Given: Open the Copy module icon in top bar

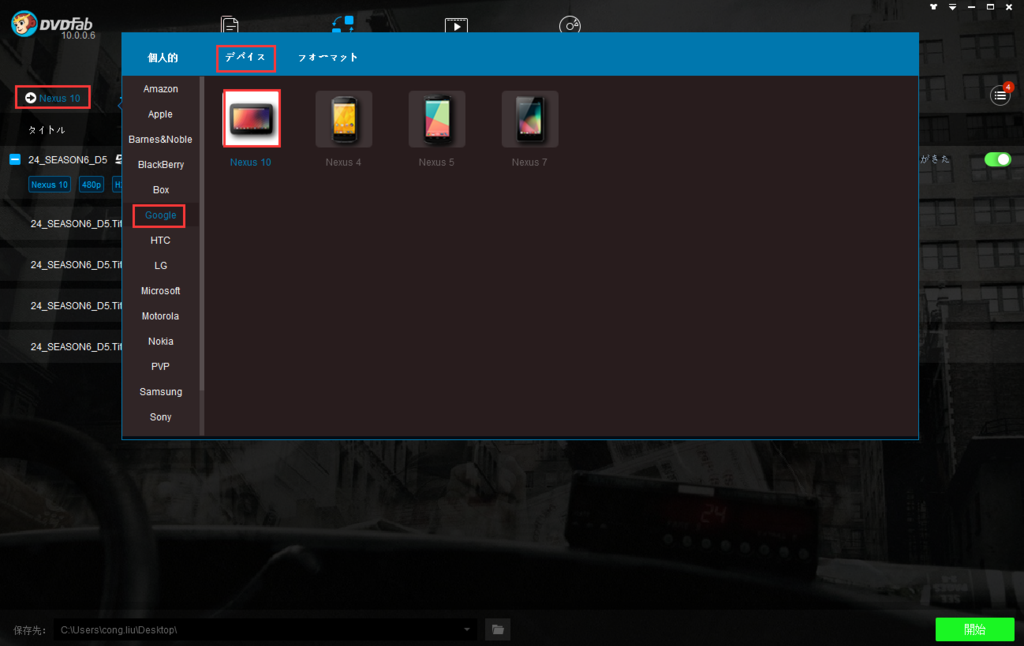Looking at the screenshot, I should [230, 25].
